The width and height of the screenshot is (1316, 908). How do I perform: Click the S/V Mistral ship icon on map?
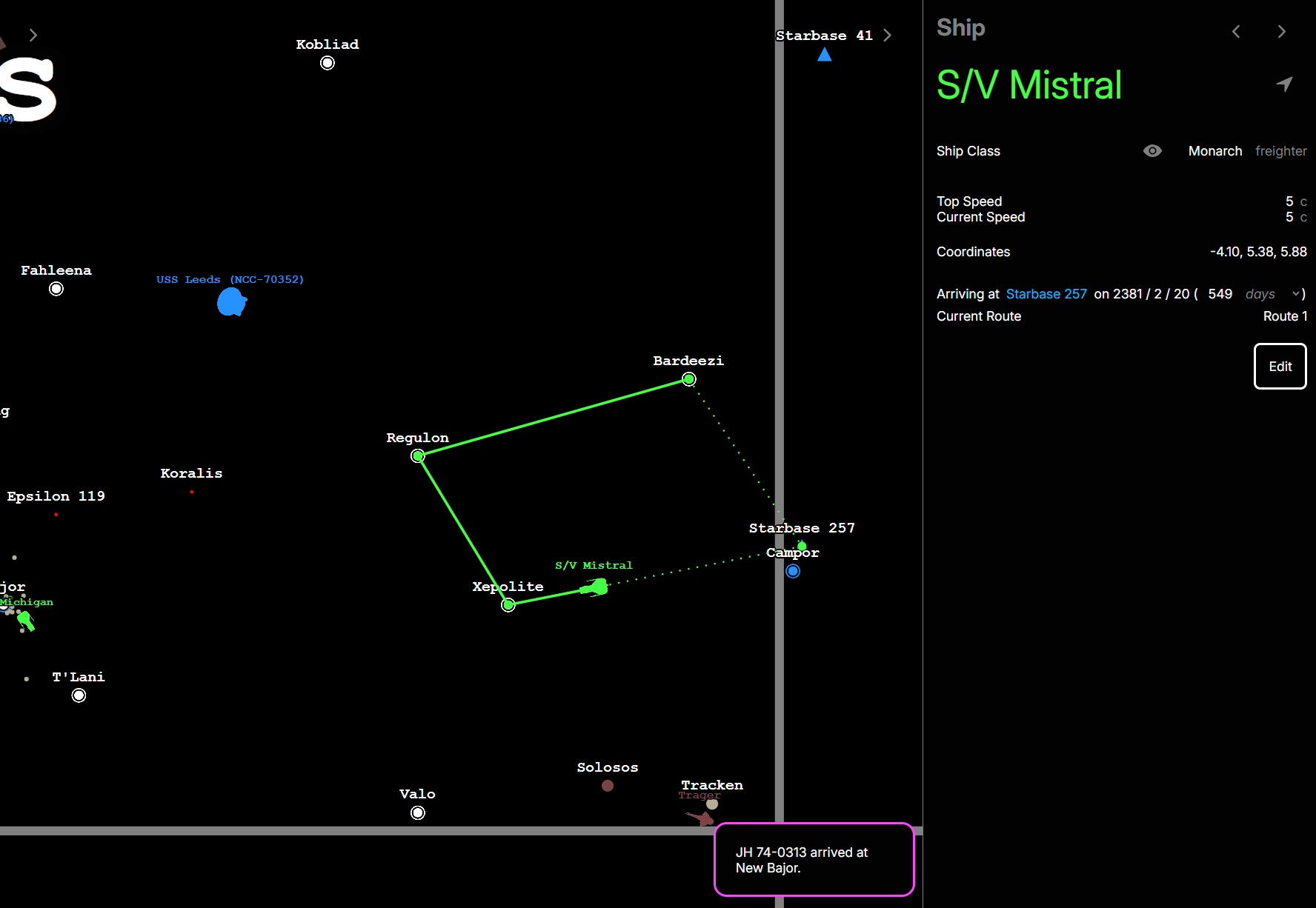coord(595,588)
